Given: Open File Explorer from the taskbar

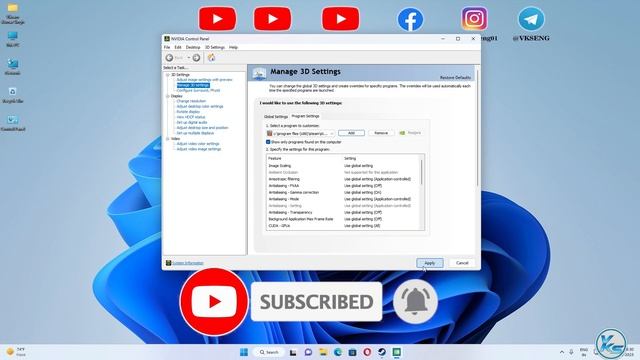Looking at the screenshot, I should click(x=323, y=352).
